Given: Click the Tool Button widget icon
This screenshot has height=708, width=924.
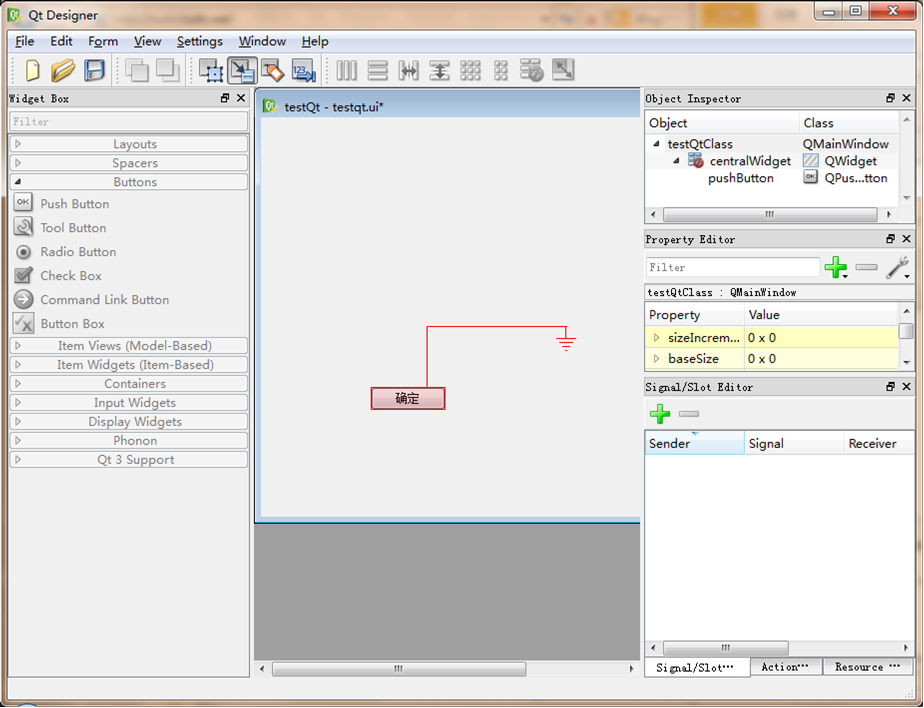Looking at the screenshot, I should pyautogui.click(x=23, y=227).
